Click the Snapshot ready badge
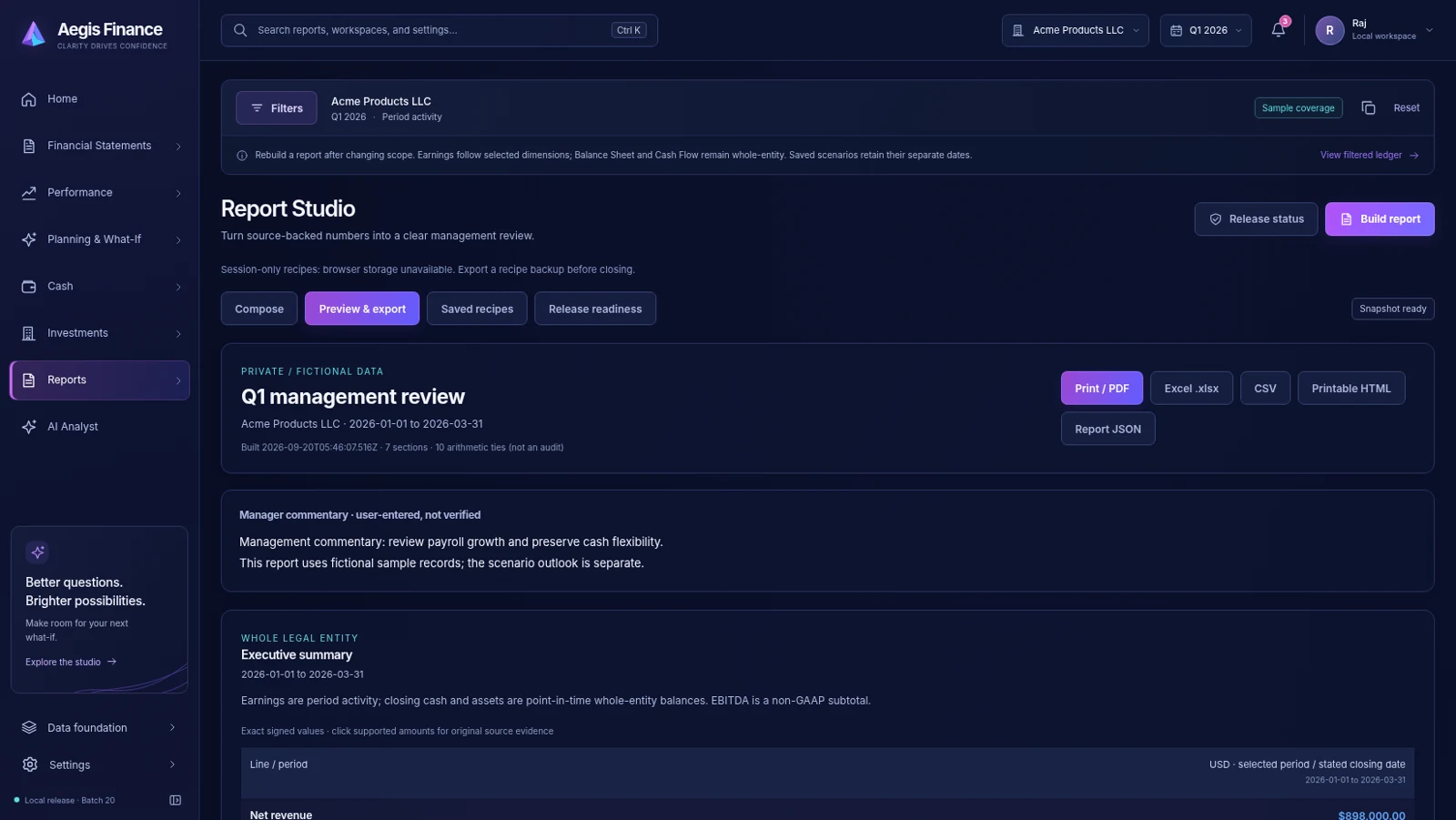1456x820 pixels. [1392, 309]
